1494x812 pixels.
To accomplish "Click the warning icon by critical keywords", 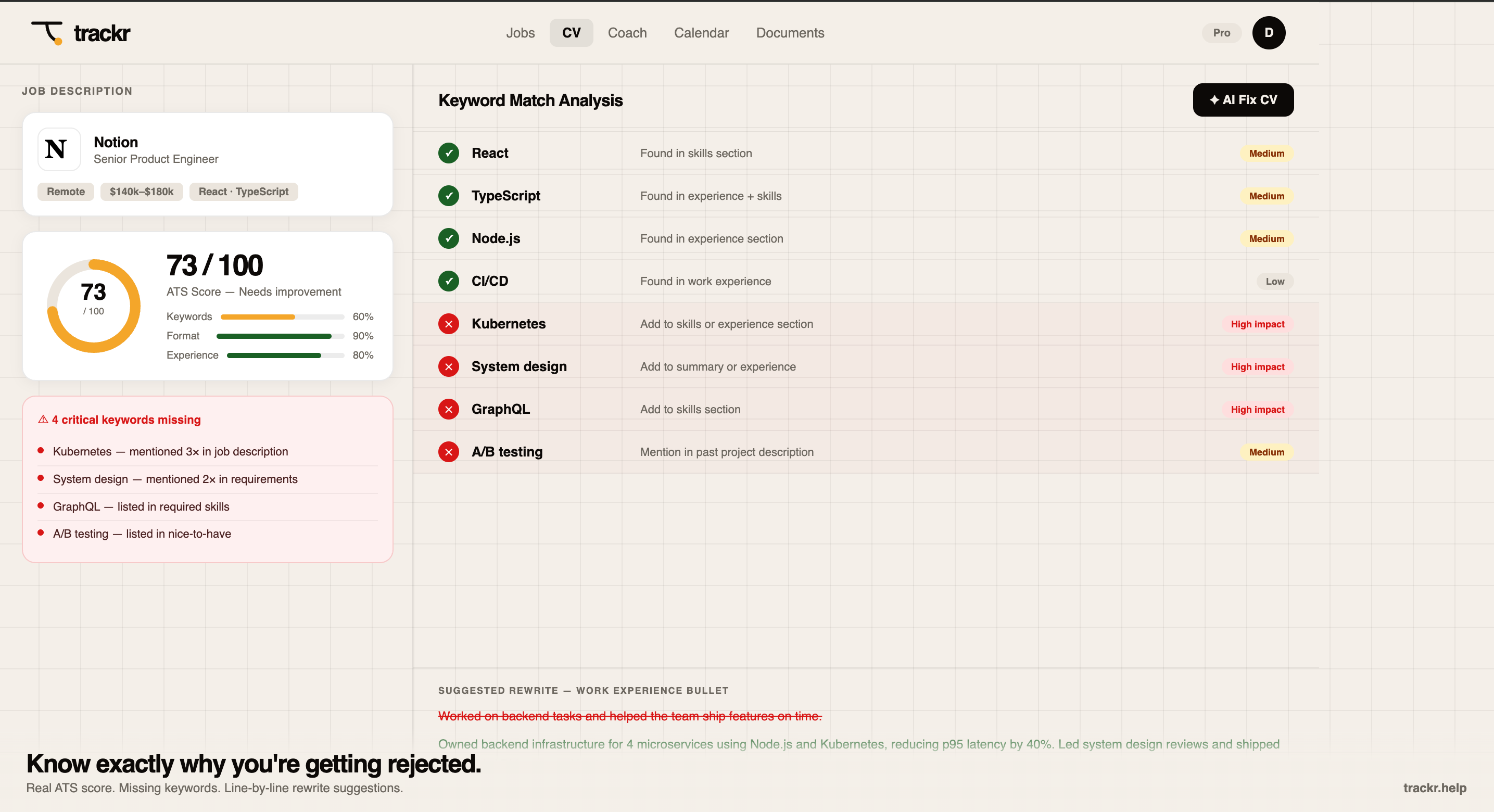I will pyautogui.click(x=43, y=420).
